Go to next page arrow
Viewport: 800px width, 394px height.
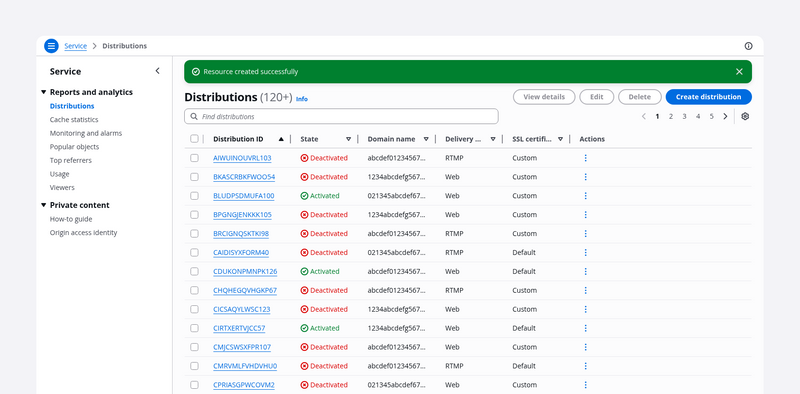725,116
